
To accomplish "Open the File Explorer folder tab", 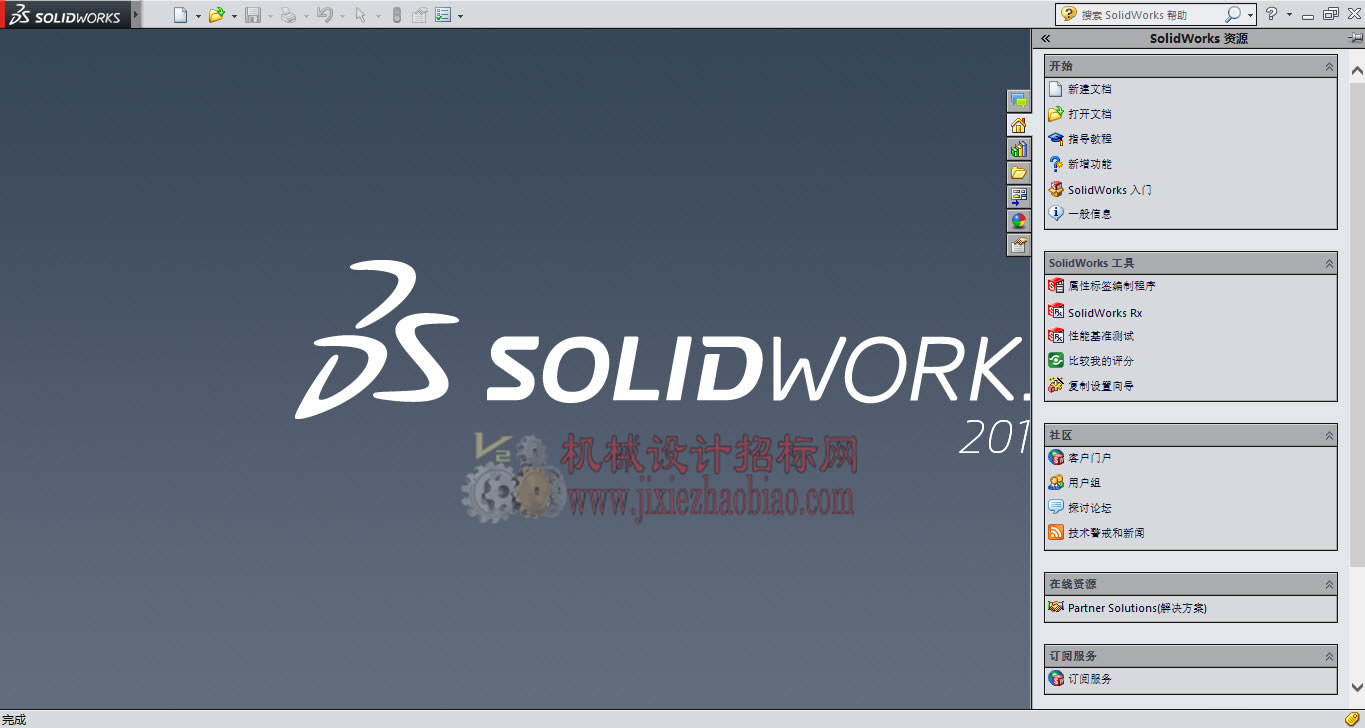I will click(x=1019, y=173).
